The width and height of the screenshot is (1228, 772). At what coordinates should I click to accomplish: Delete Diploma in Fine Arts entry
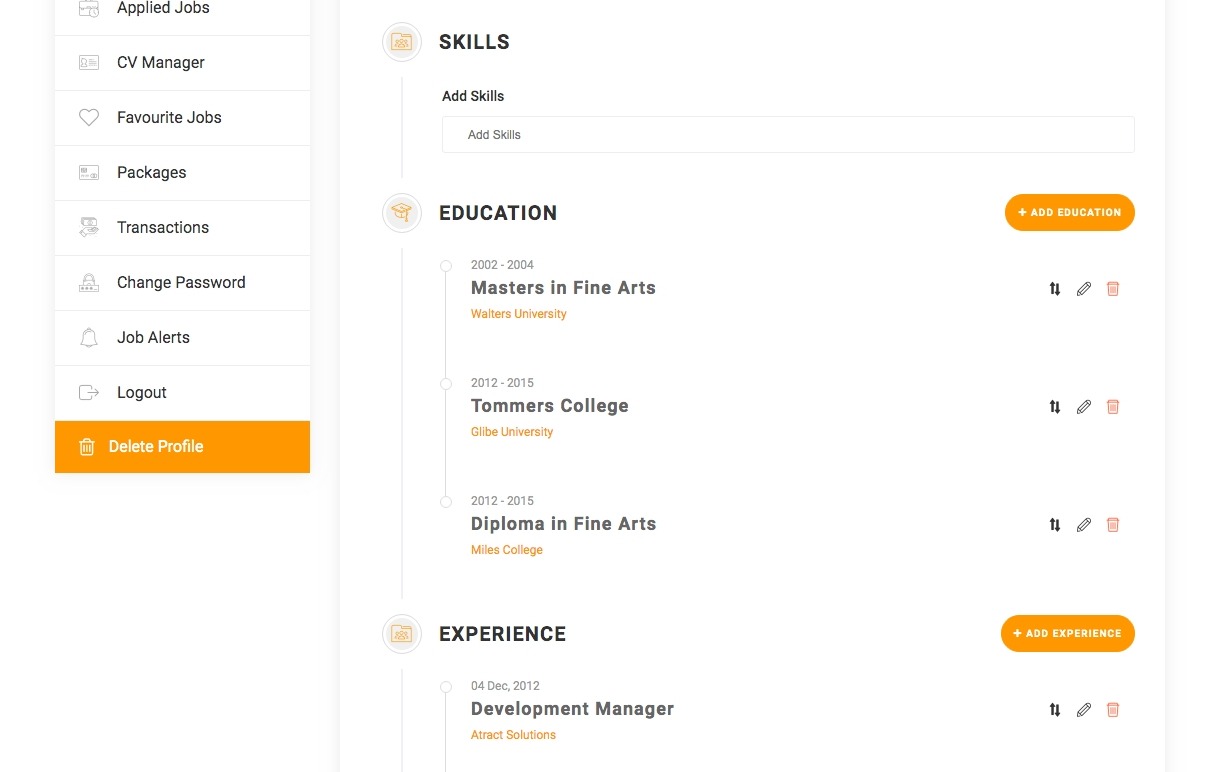point(1113,525)
